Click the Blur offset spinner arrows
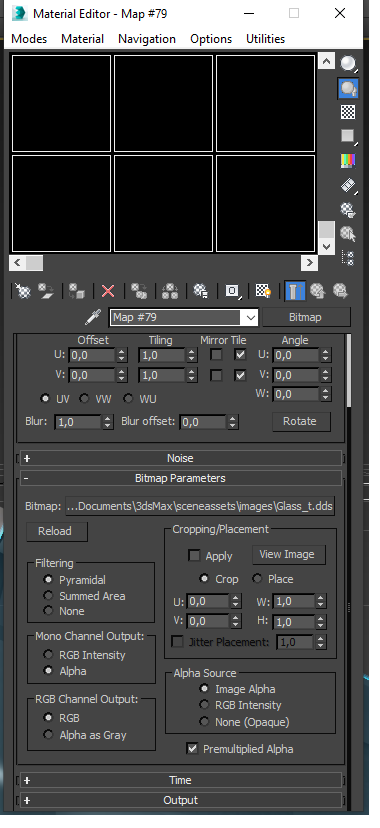 [x=232, y=422]
